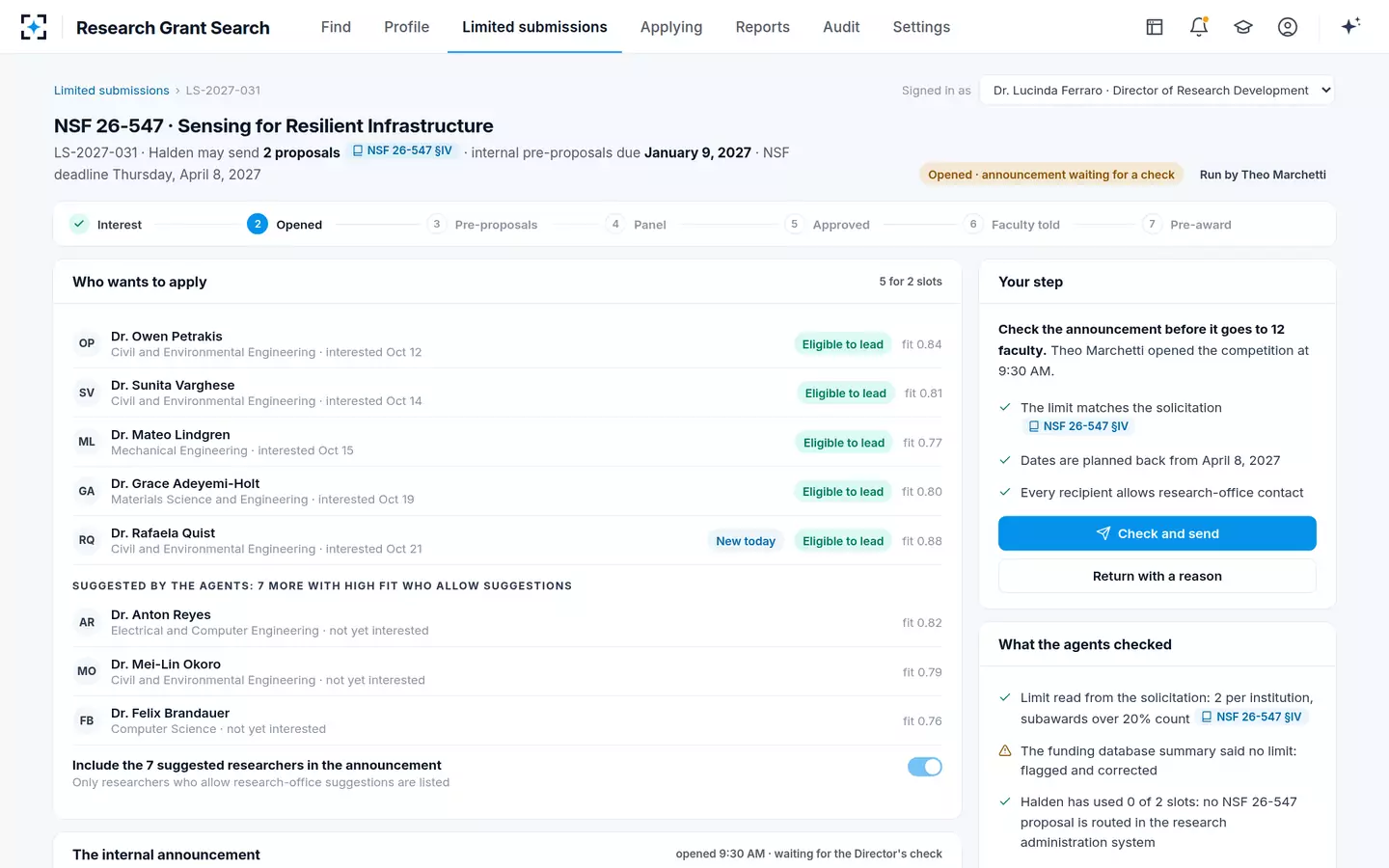Click the ML avatar for Mateo Lindgren
Screen dimensions: 1389x868
(87, 442)
